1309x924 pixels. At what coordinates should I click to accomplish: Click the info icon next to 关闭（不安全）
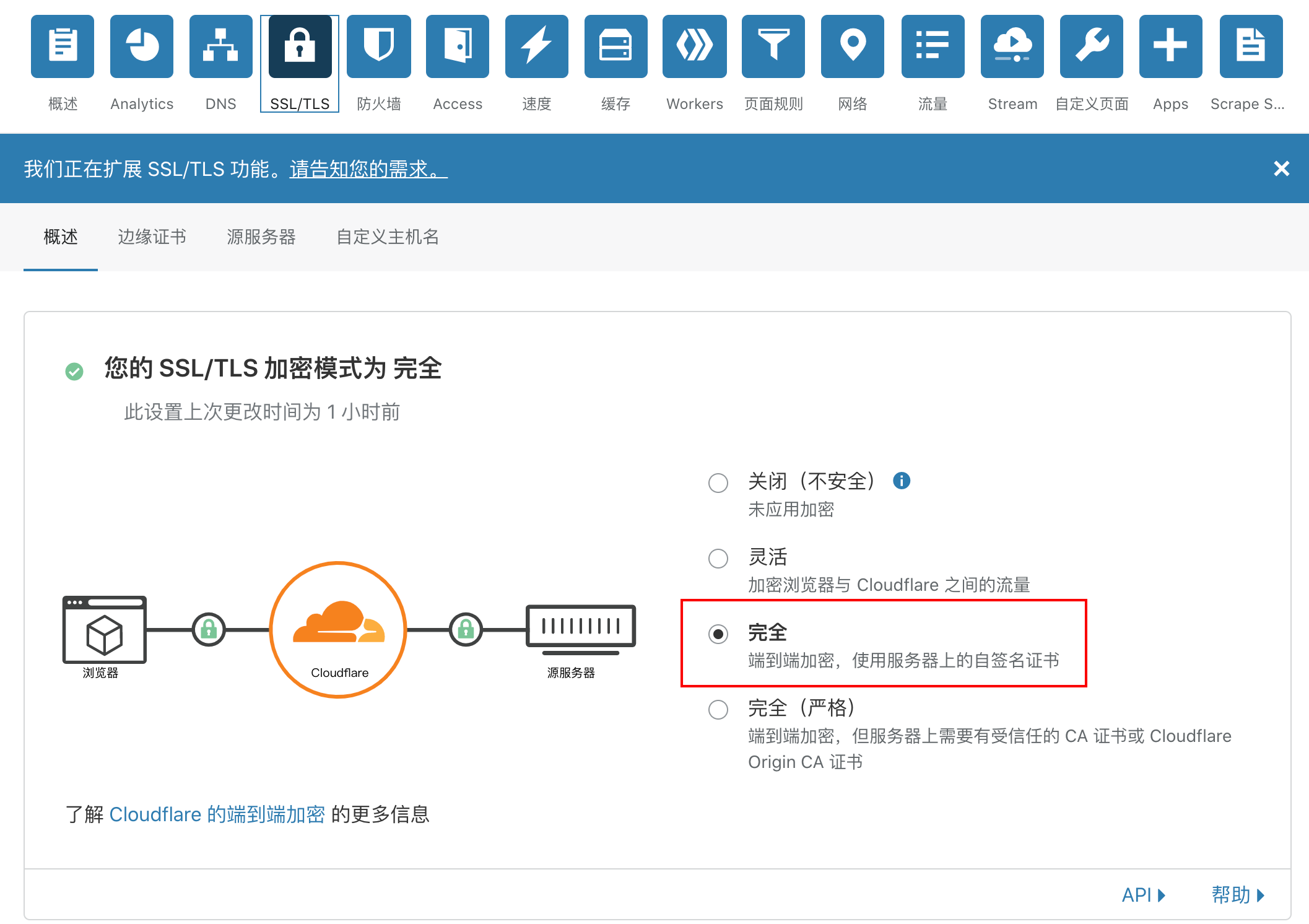[x=902, y=481]
